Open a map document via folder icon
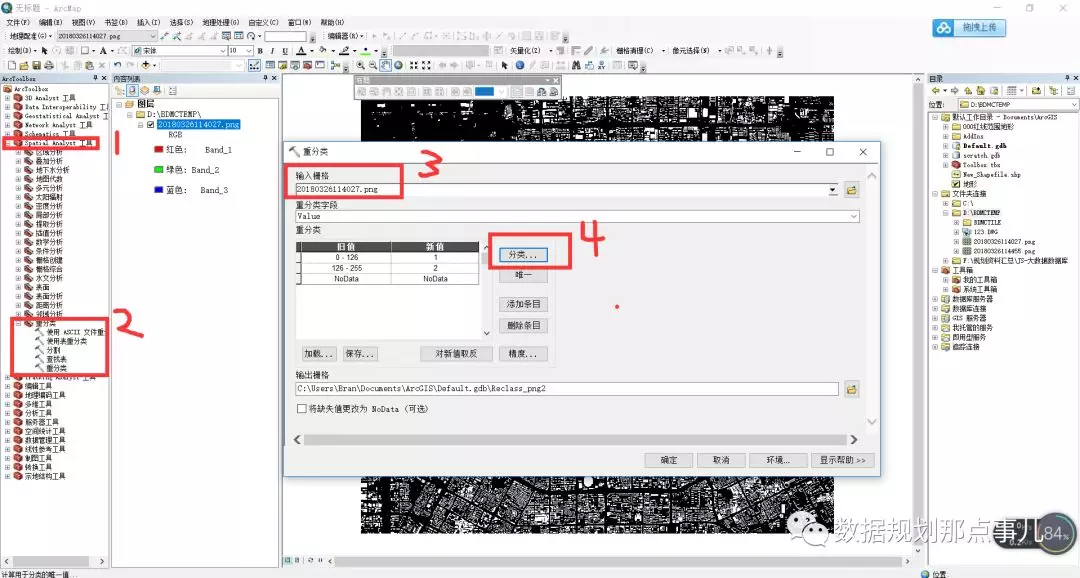1080x578 pixels. [24, 65]
